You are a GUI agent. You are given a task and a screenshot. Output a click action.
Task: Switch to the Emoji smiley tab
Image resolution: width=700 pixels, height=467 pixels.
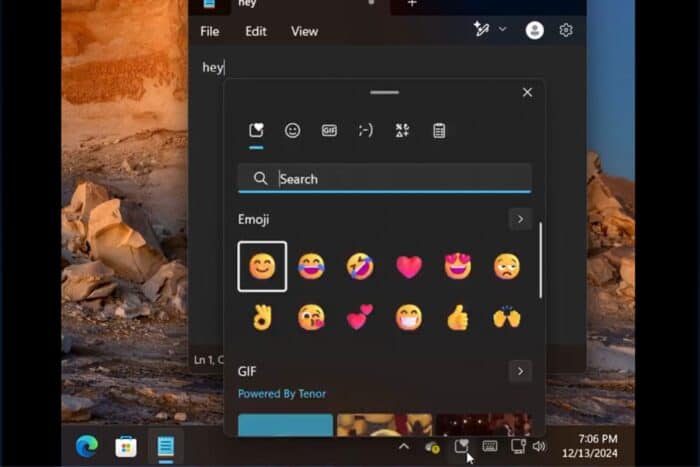click(x=292, y=130)
